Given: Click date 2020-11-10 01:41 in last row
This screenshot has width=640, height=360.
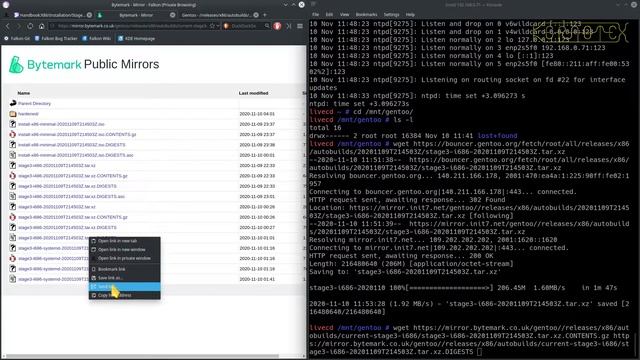Looking at the screenshot, I should point(257,279).
